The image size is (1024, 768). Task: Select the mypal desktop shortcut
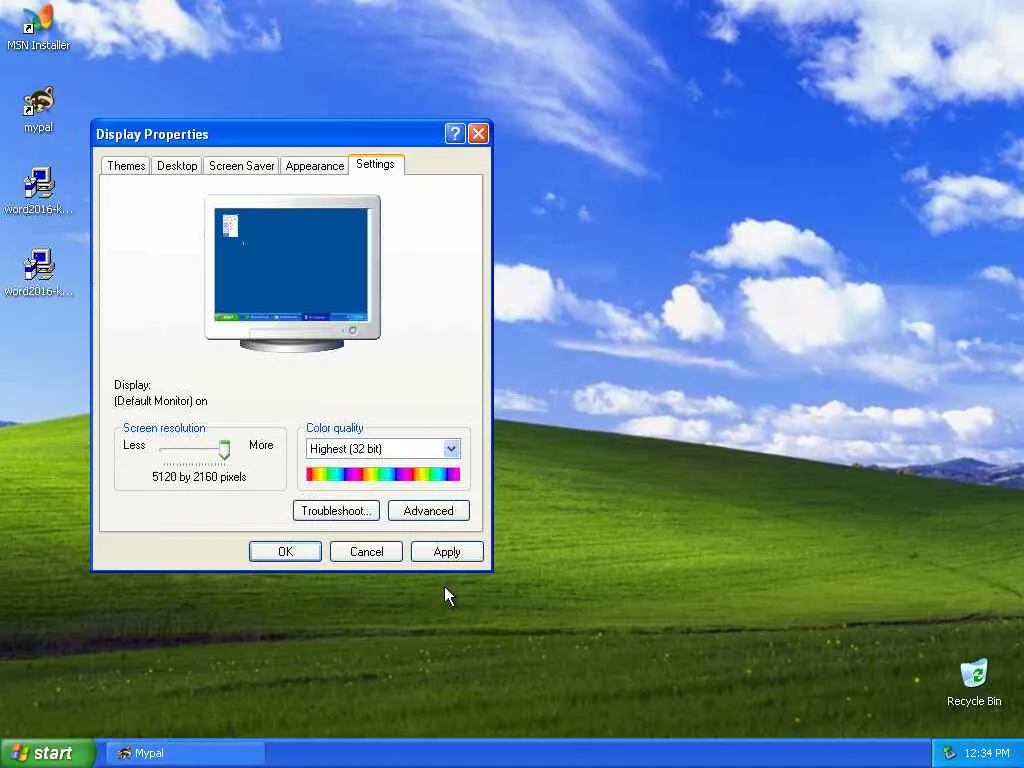38,109
